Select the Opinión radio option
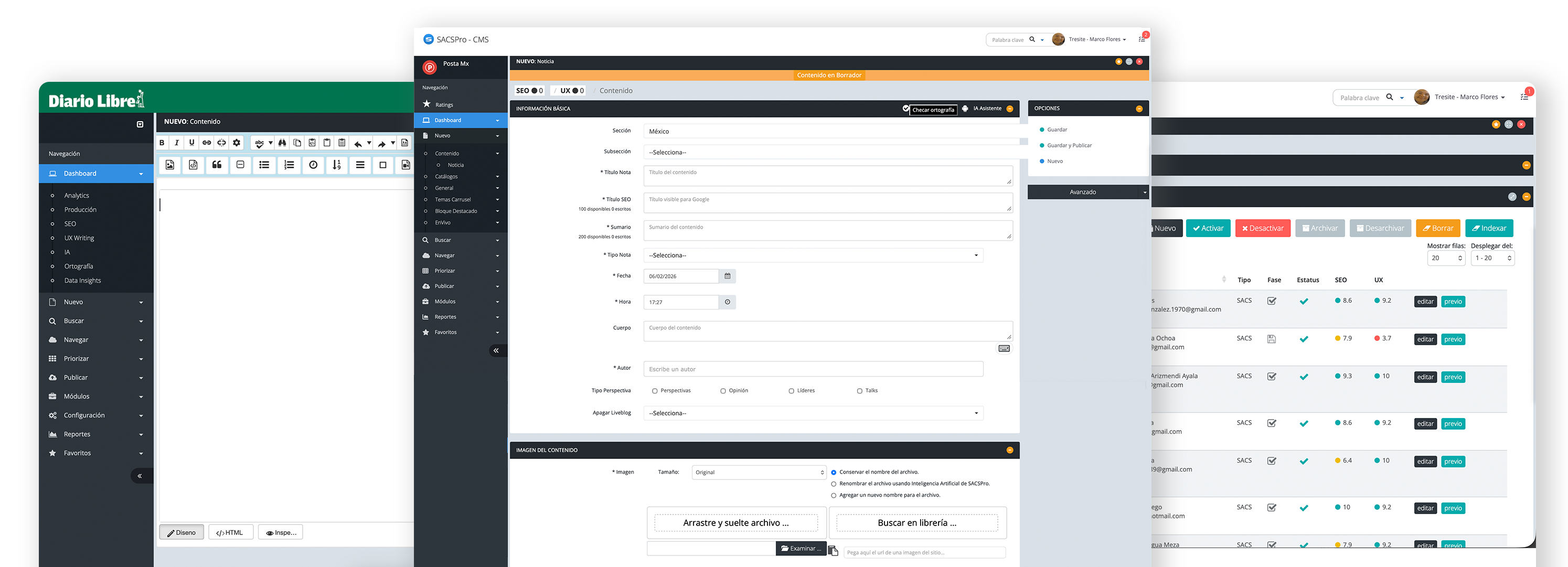 (723, 391)
